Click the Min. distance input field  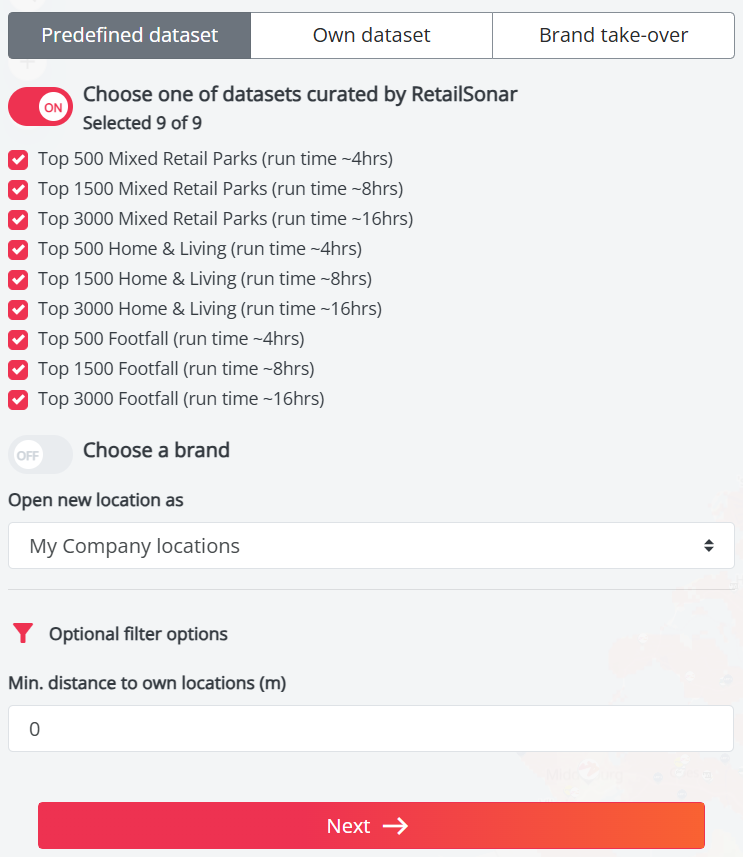(371, 729)
